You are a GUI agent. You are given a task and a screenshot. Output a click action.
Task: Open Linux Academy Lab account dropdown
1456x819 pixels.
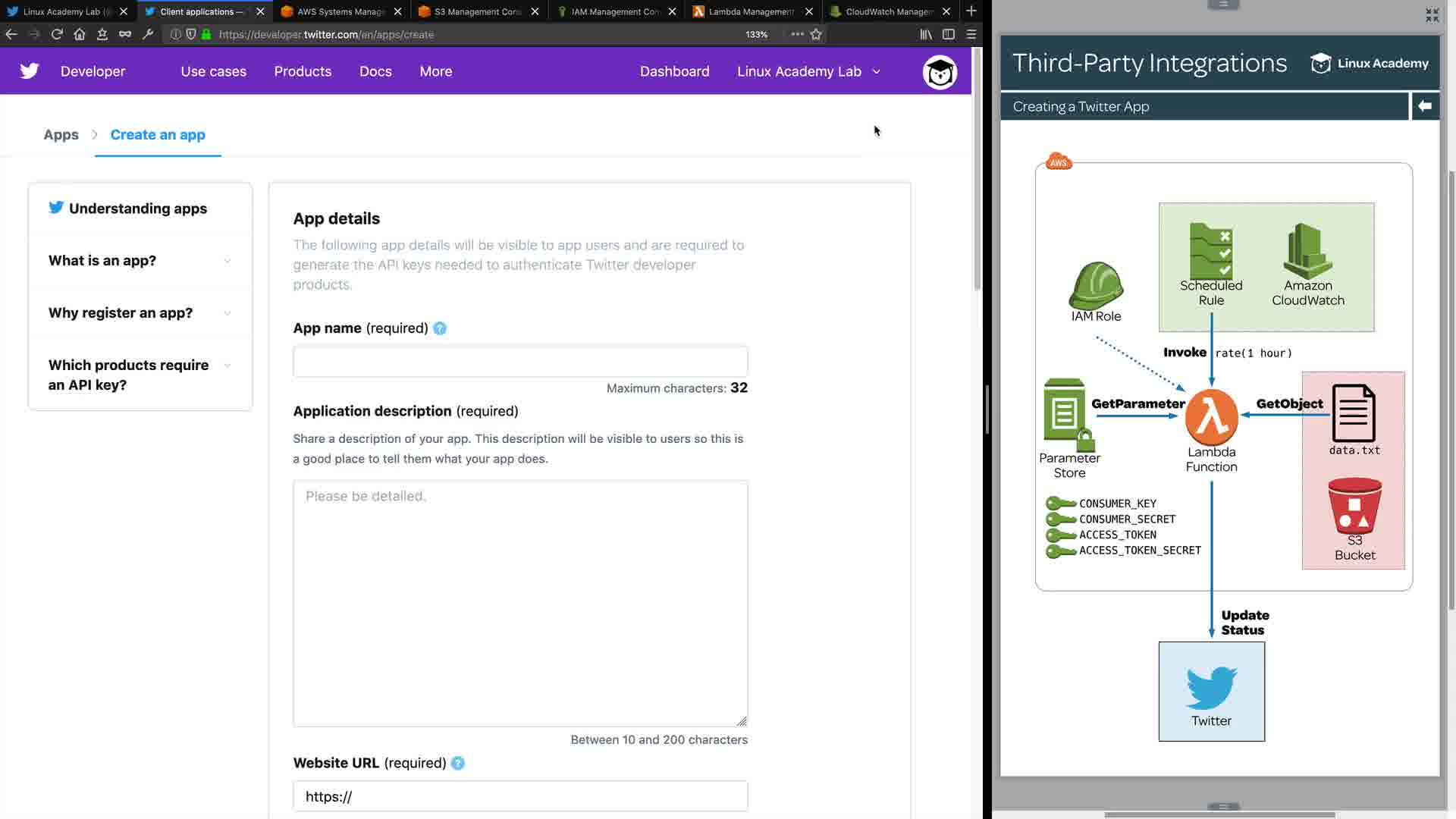pos(808,71)
